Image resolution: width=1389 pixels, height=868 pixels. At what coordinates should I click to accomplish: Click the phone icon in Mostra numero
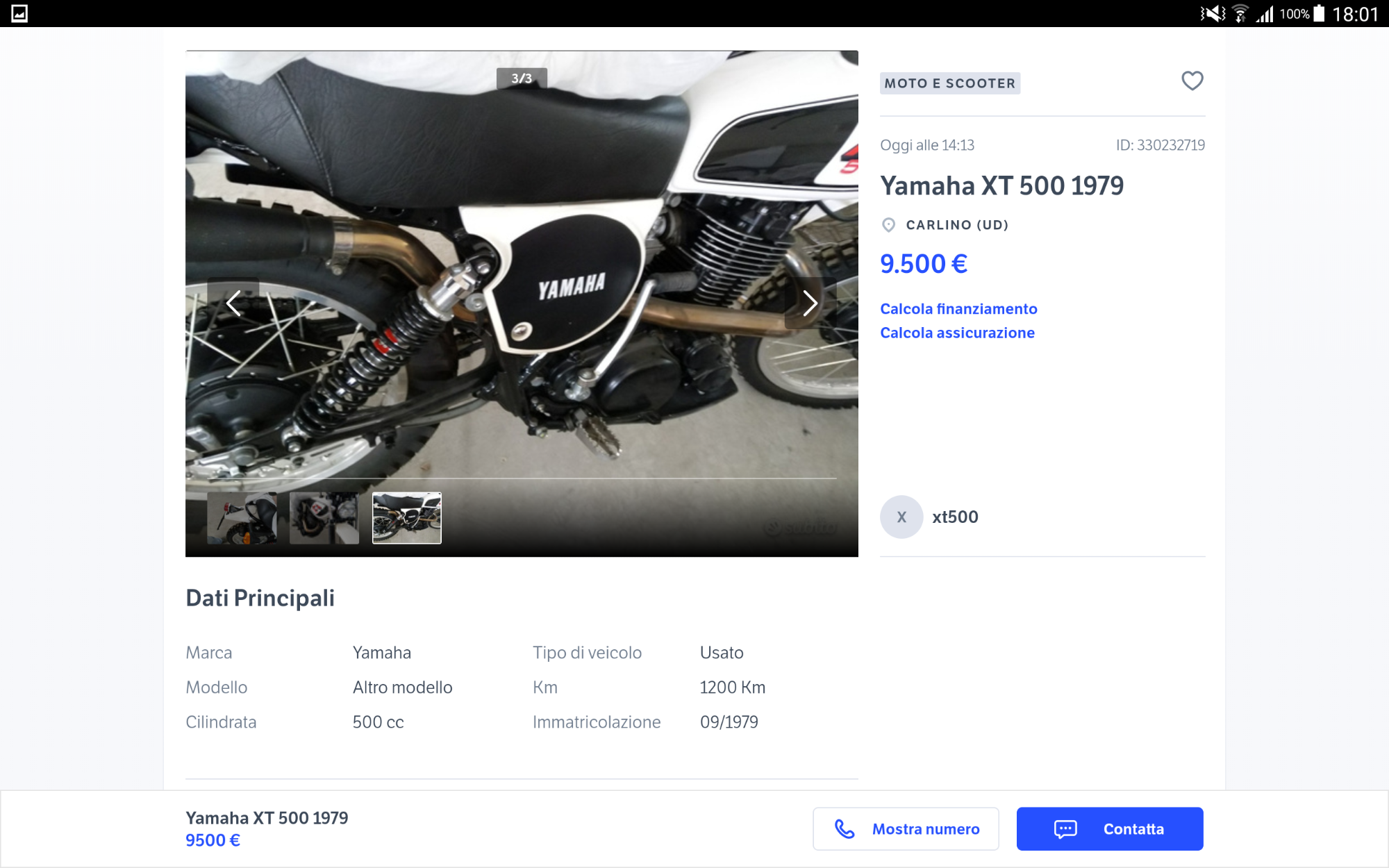845,828
